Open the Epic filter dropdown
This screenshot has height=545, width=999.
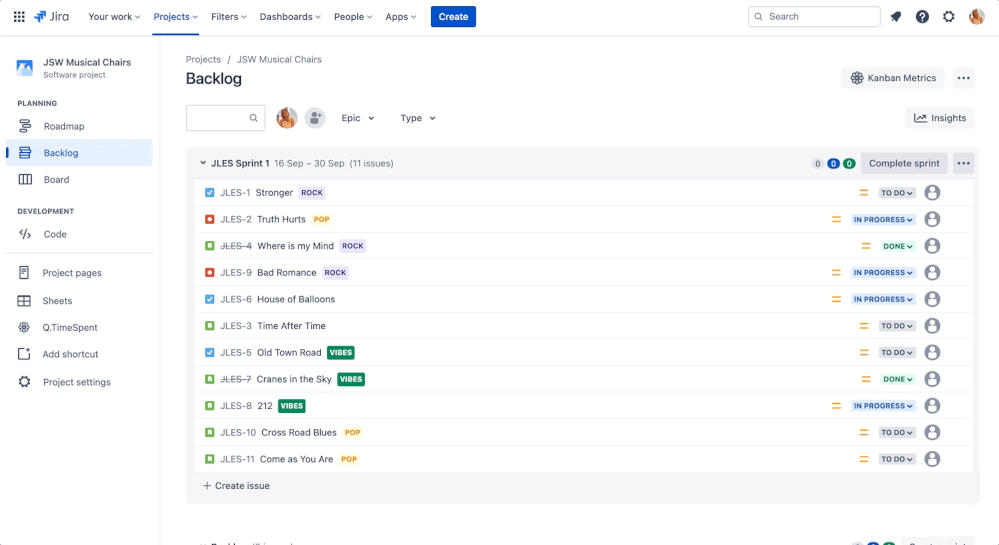click(357, 118)
